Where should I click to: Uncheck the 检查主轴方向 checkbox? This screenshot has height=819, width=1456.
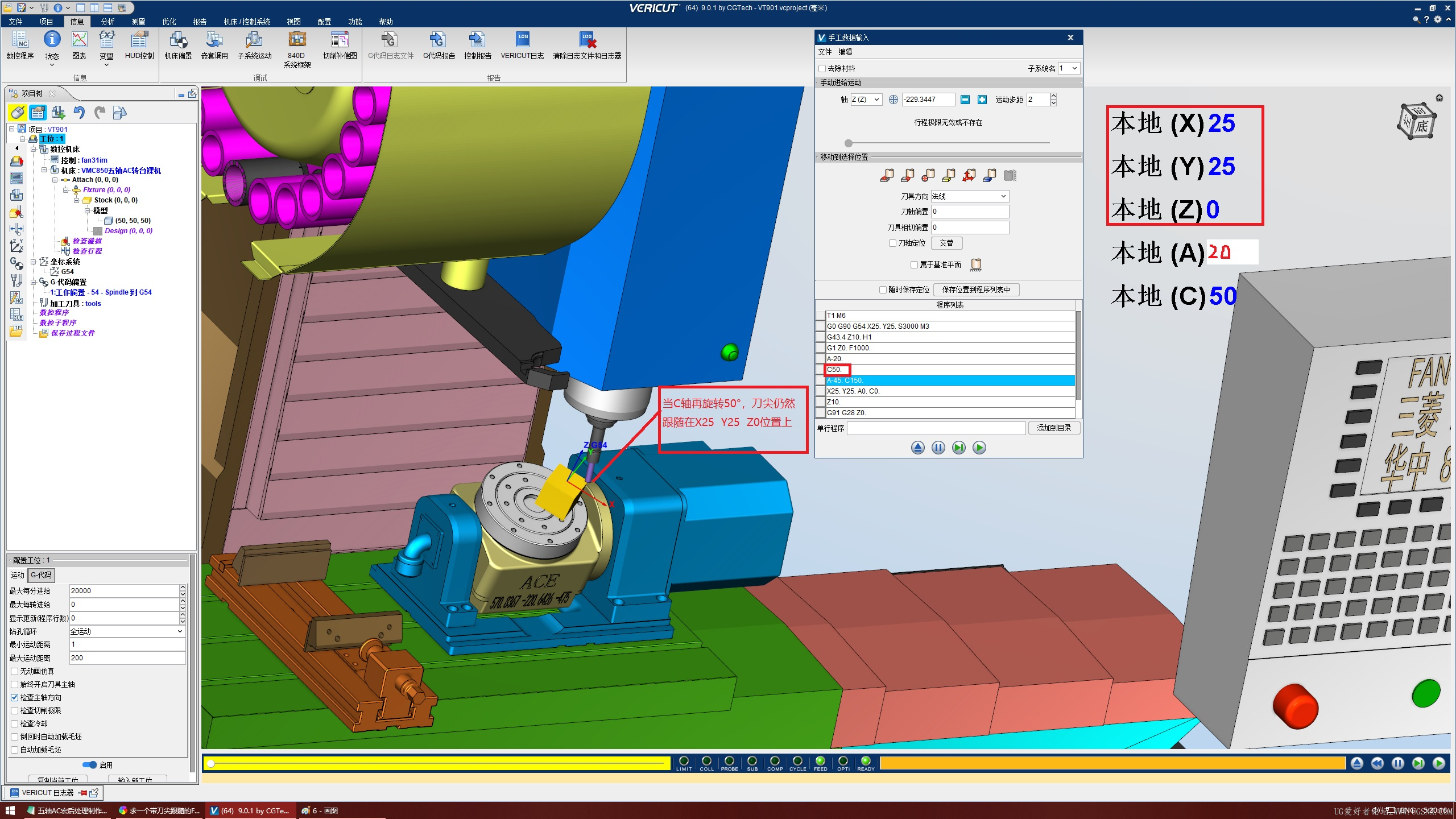pos(15,697)
